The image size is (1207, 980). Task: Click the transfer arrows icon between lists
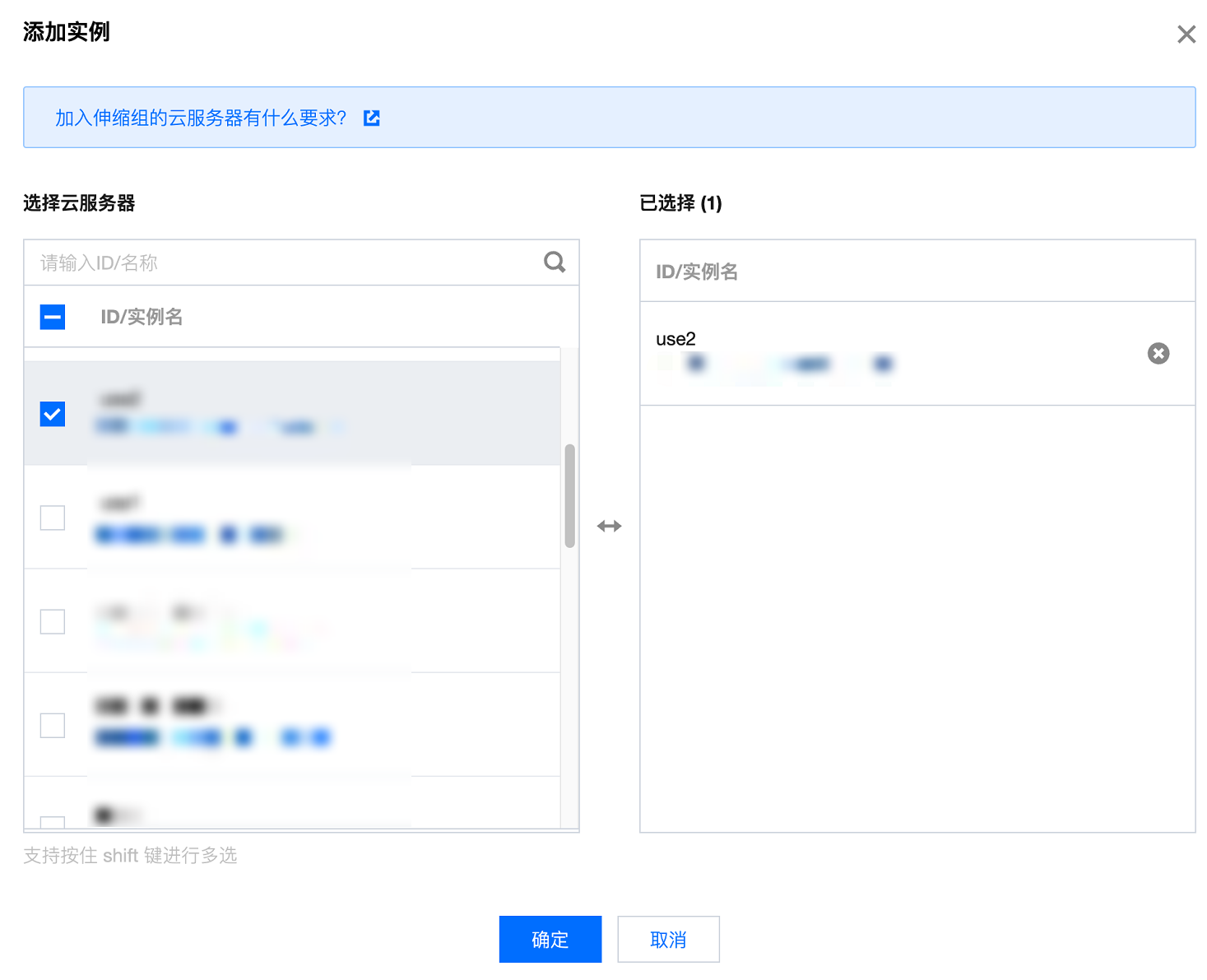pyautogui.click(x=609, y=526)
